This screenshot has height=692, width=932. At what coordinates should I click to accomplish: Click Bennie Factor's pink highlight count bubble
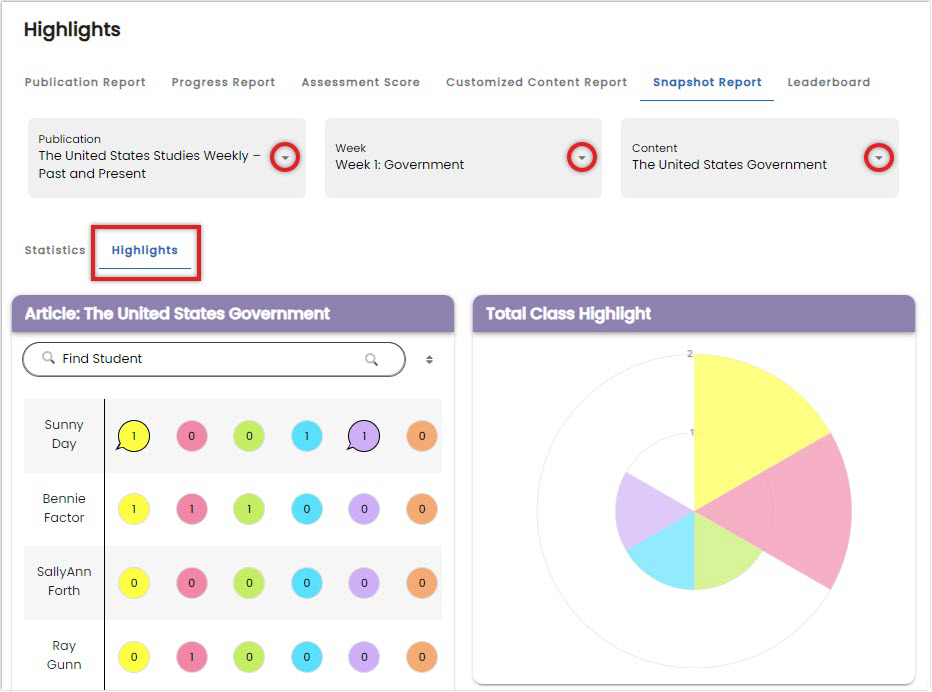(191, 509)
